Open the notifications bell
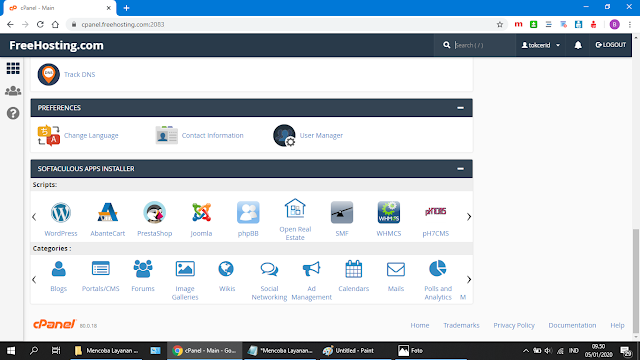This screenshot has height=360, width=640. [578, 45]
